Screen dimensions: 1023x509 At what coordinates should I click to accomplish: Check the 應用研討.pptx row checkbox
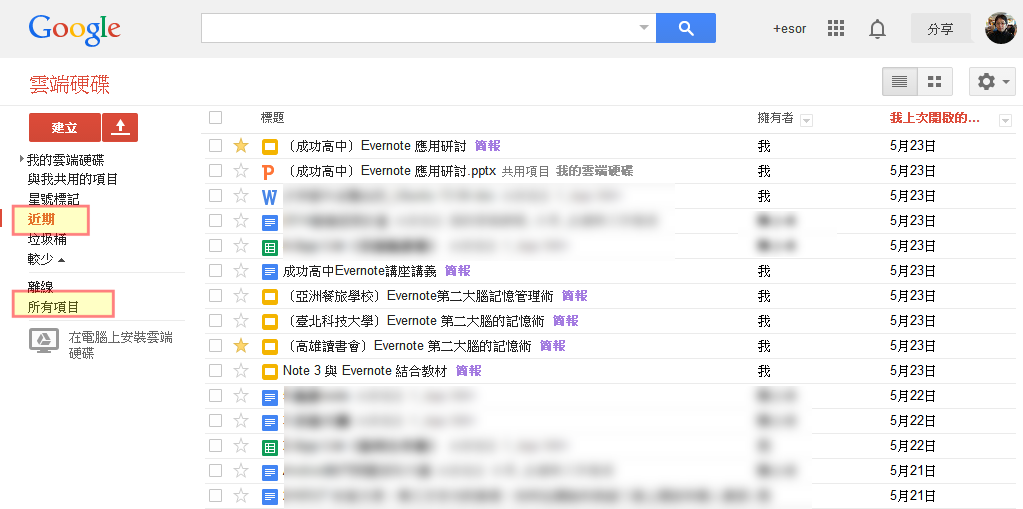[x=215, y=170]
